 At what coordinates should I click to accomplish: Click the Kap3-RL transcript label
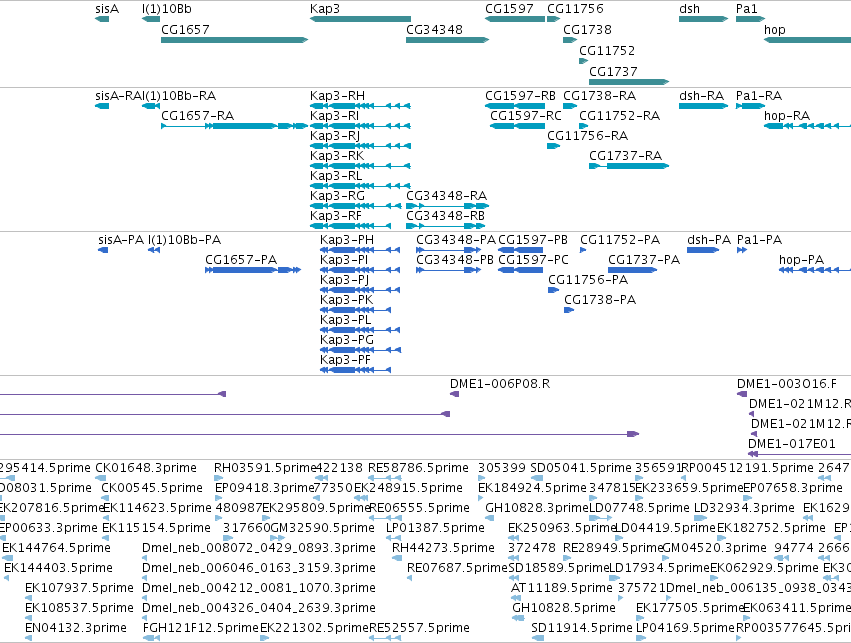click(x=336, y=176)
